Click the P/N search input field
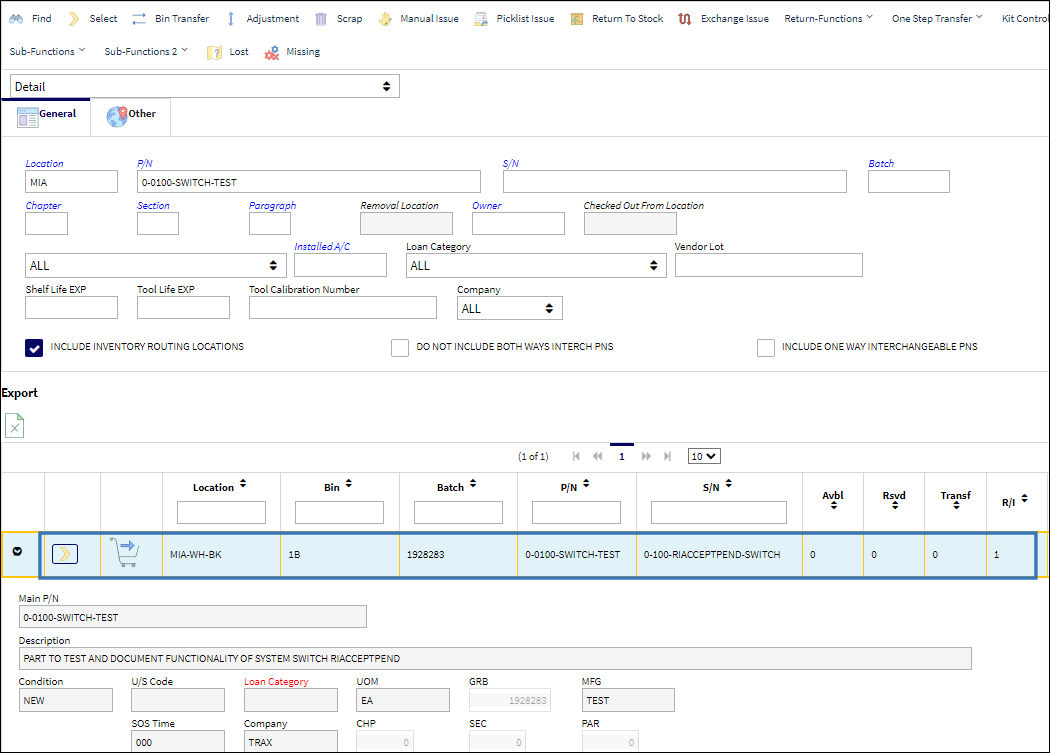This screenshot has width=1050, height=753. tap(309, 182)
